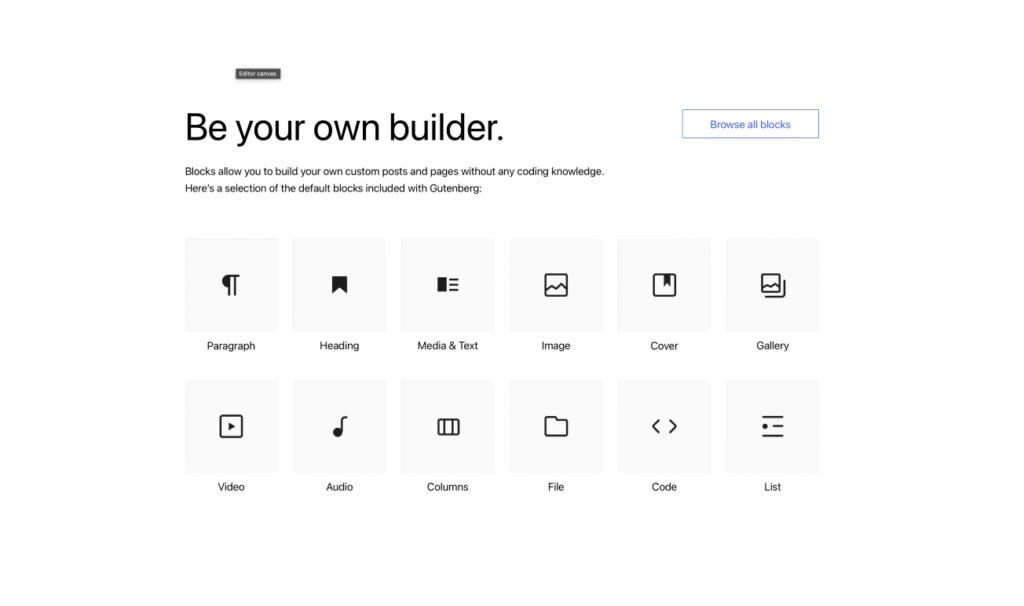Open Browse all blocks button

tap(750, 124)
